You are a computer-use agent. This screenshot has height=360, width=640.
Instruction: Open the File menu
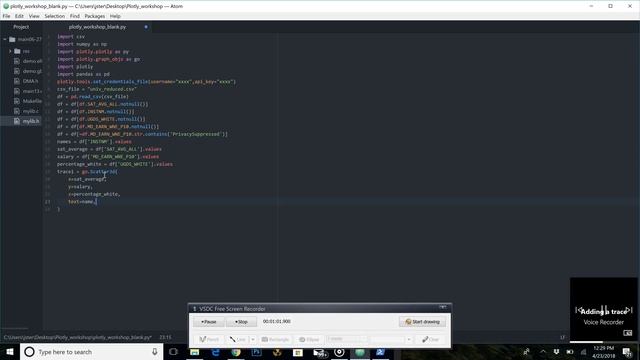pyautogui.click(x=6, y=16)
